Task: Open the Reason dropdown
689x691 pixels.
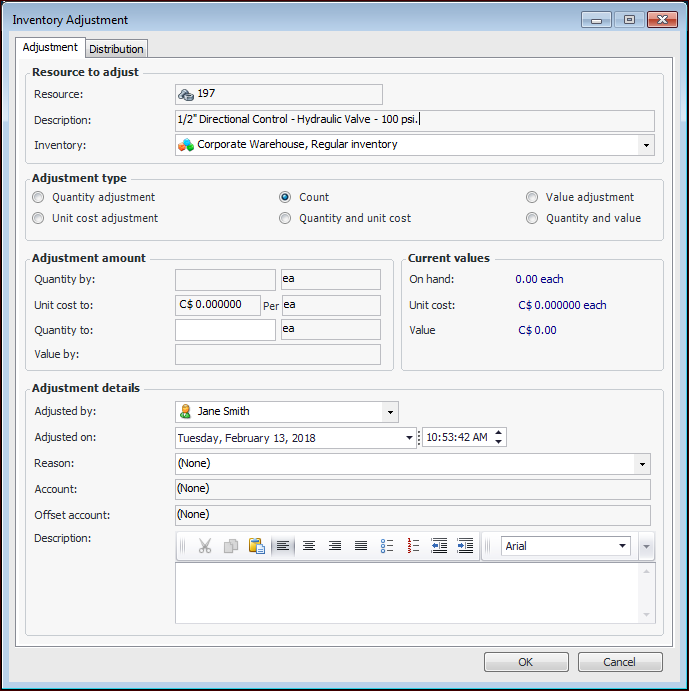Action: click(x=640, y=464)
